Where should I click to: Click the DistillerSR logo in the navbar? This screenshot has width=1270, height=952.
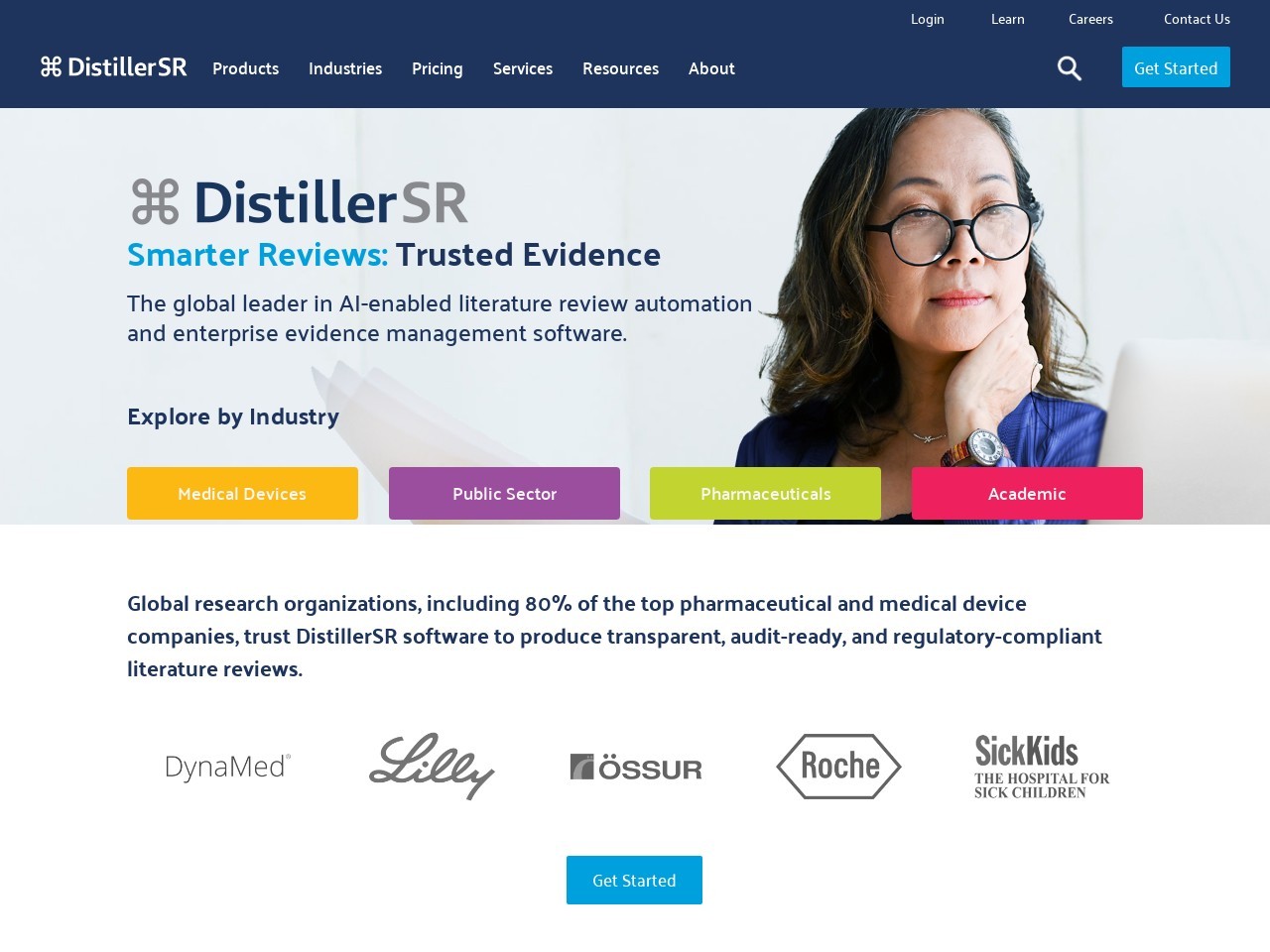point(113,67)
